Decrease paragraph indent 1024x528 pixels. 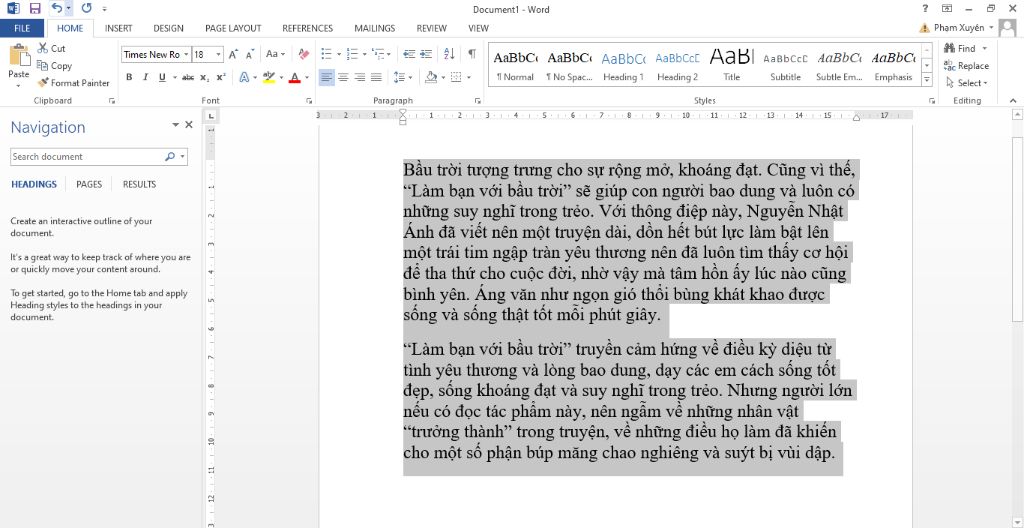tap(409, 54)
